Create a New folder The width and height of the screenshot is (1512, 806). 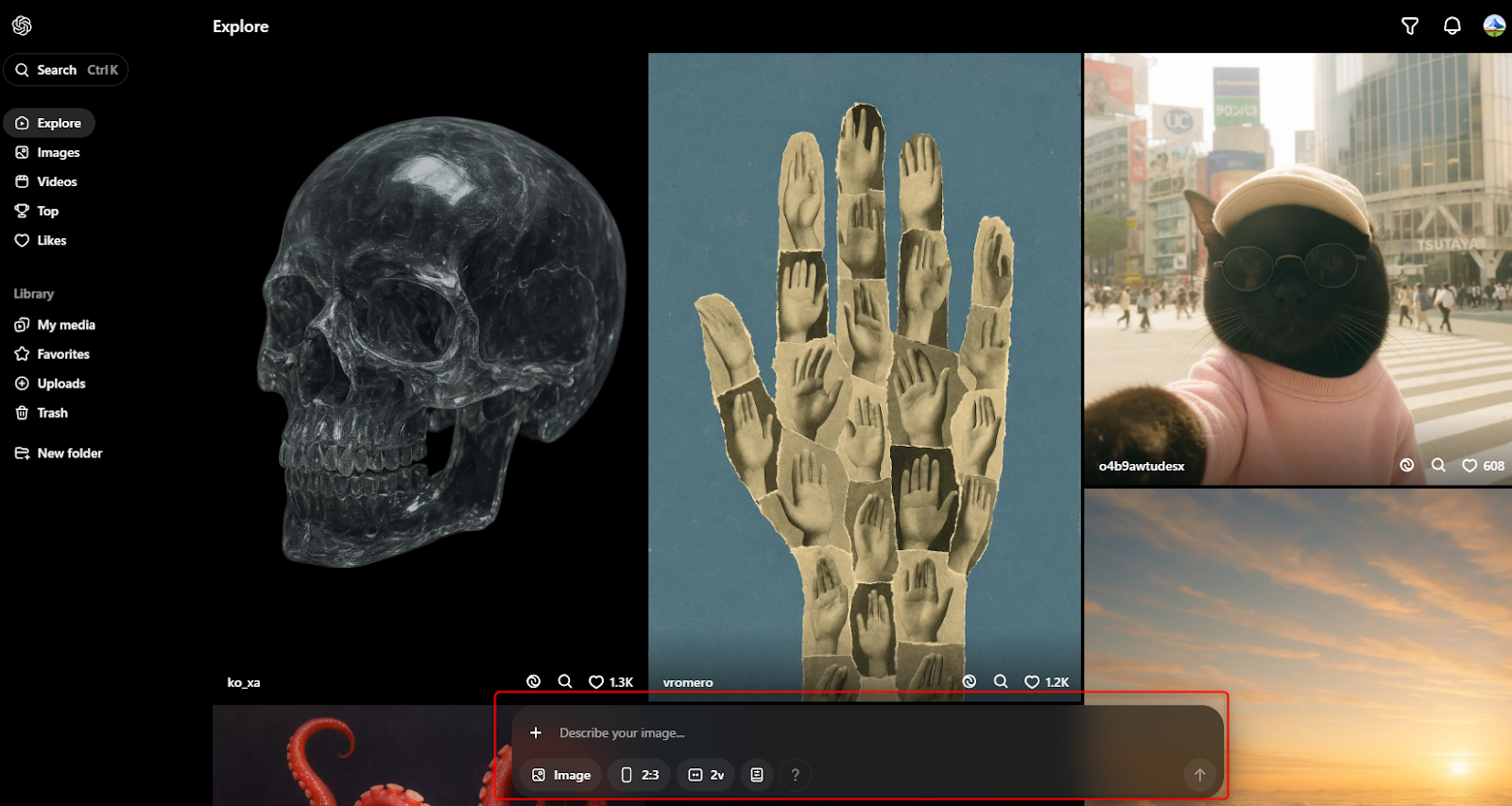69,454
